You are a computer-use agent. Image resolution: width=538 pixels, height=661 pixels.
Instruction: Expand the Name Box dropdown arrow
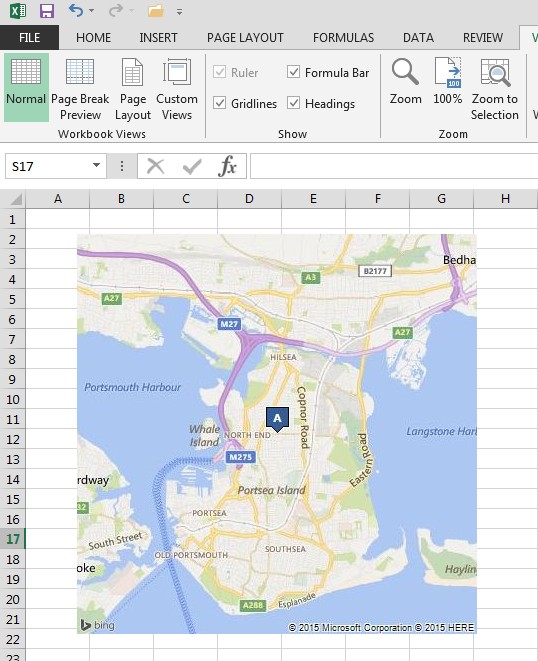[x=97, y=165]
